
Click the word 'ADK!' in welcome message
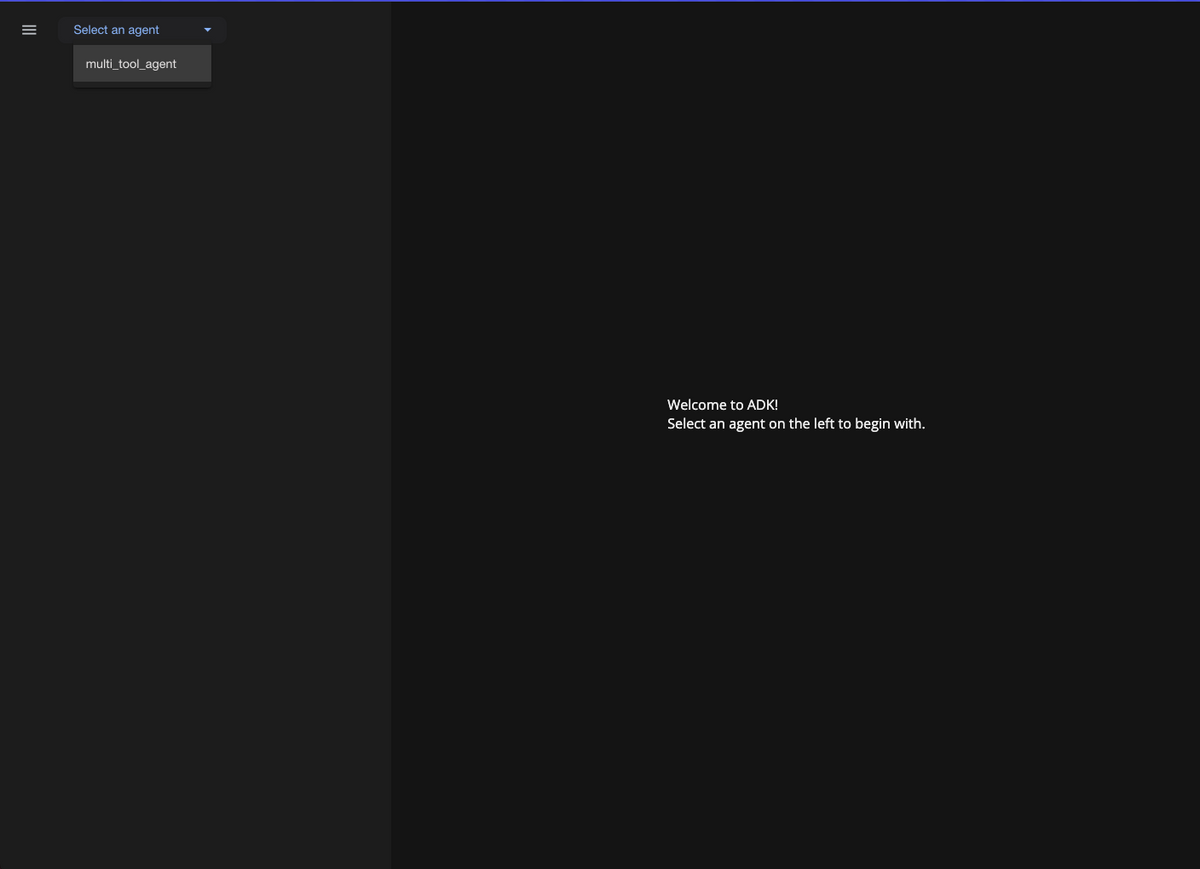(762, 405)
